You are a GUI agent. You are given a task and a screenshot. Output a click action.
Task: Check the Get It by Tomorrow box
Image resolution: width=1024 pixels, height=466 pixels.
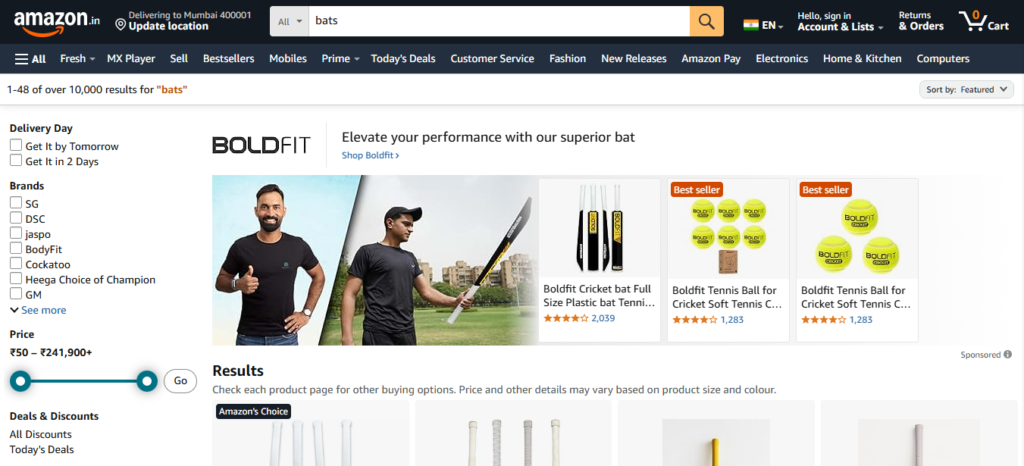click(16, 146)
